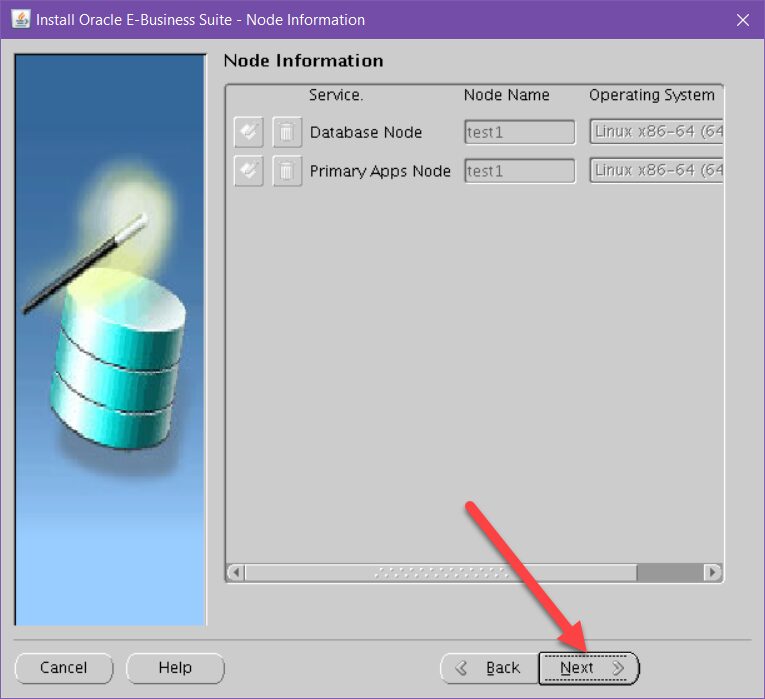Click the horizontal scrollbar thumb
This screenshot has width=765, height=699.
(441, 572)
